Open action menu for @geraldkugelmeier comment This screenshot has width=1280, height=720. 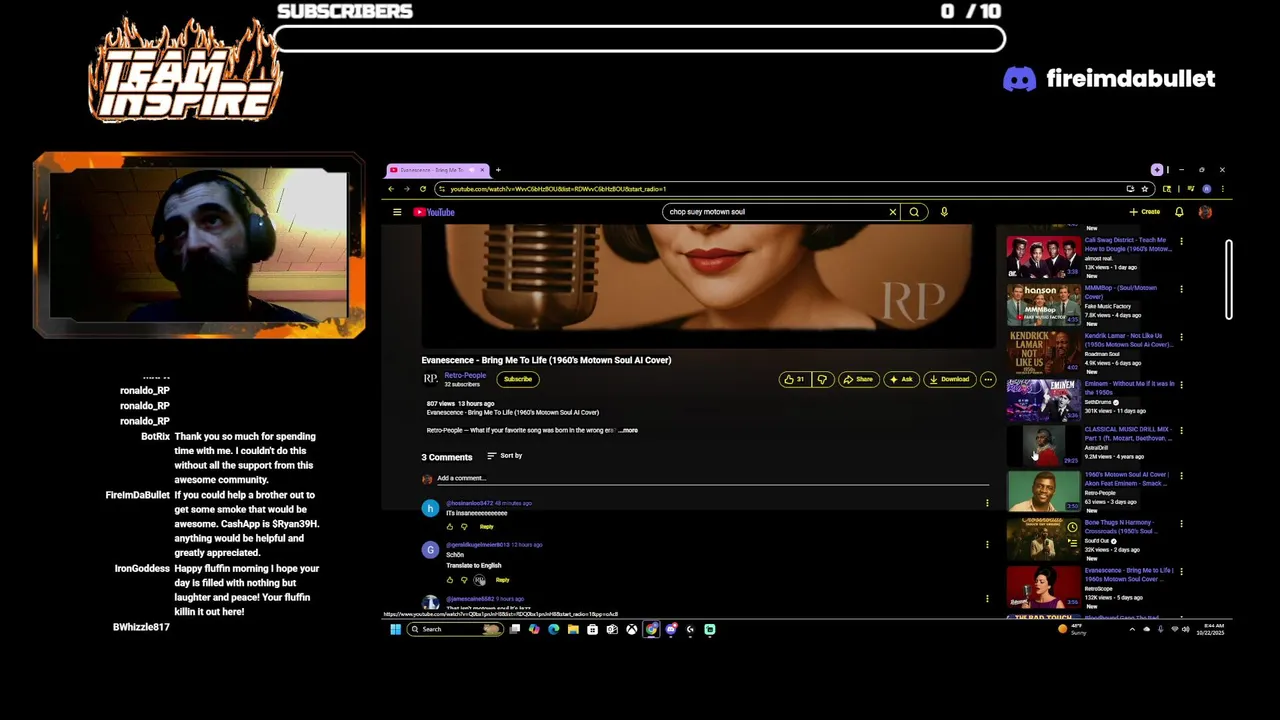[x=987, y=545]
